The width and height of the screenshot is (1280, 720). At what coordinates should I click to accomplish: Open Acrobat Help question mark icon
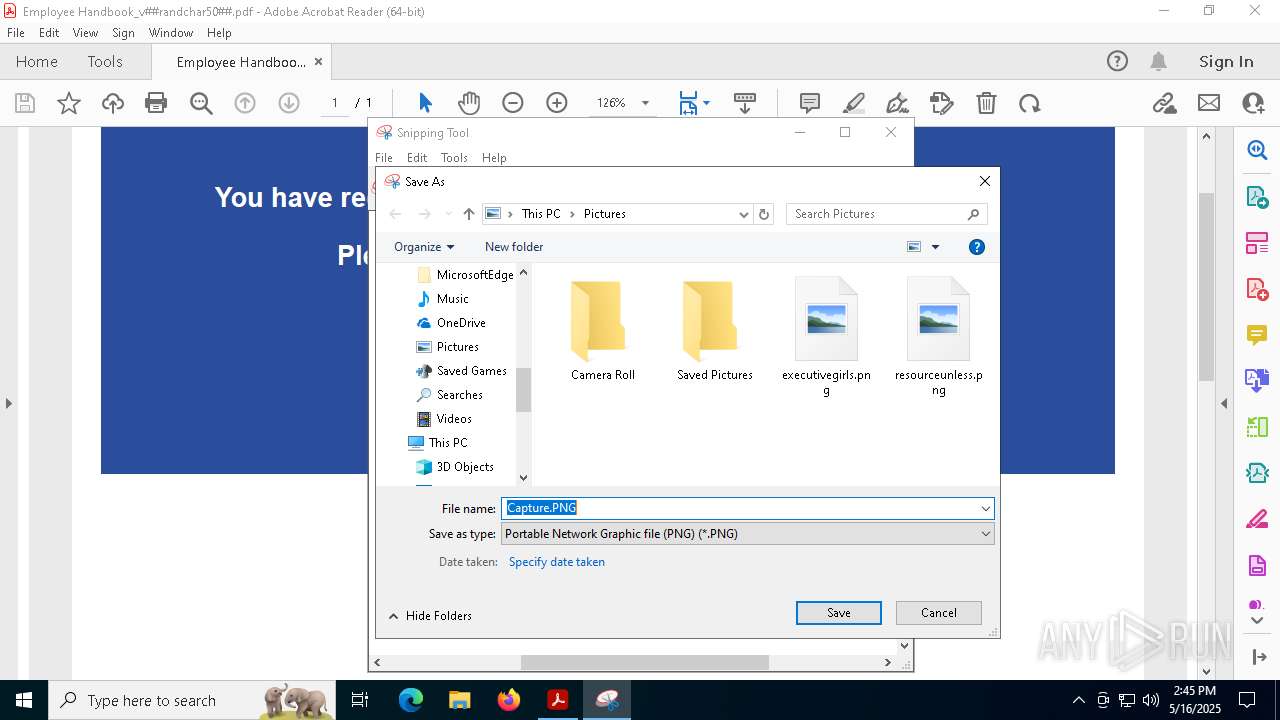pos(1117,61)
